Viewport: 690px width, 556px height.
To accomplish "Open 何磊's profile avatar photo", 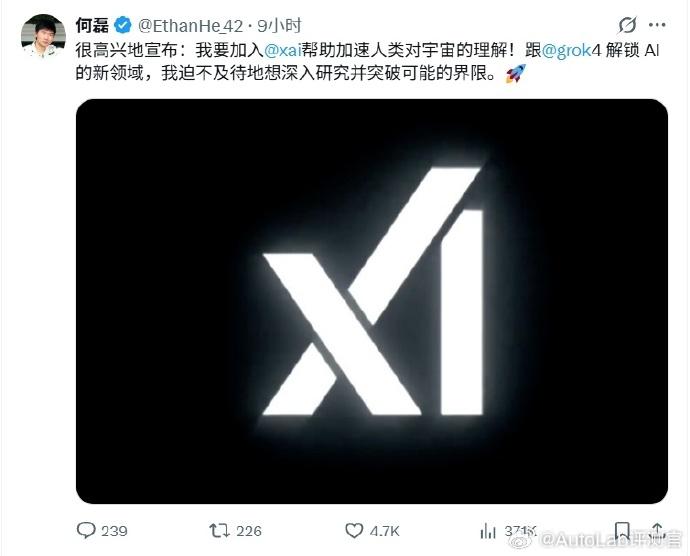I will (x=44, y=36).
